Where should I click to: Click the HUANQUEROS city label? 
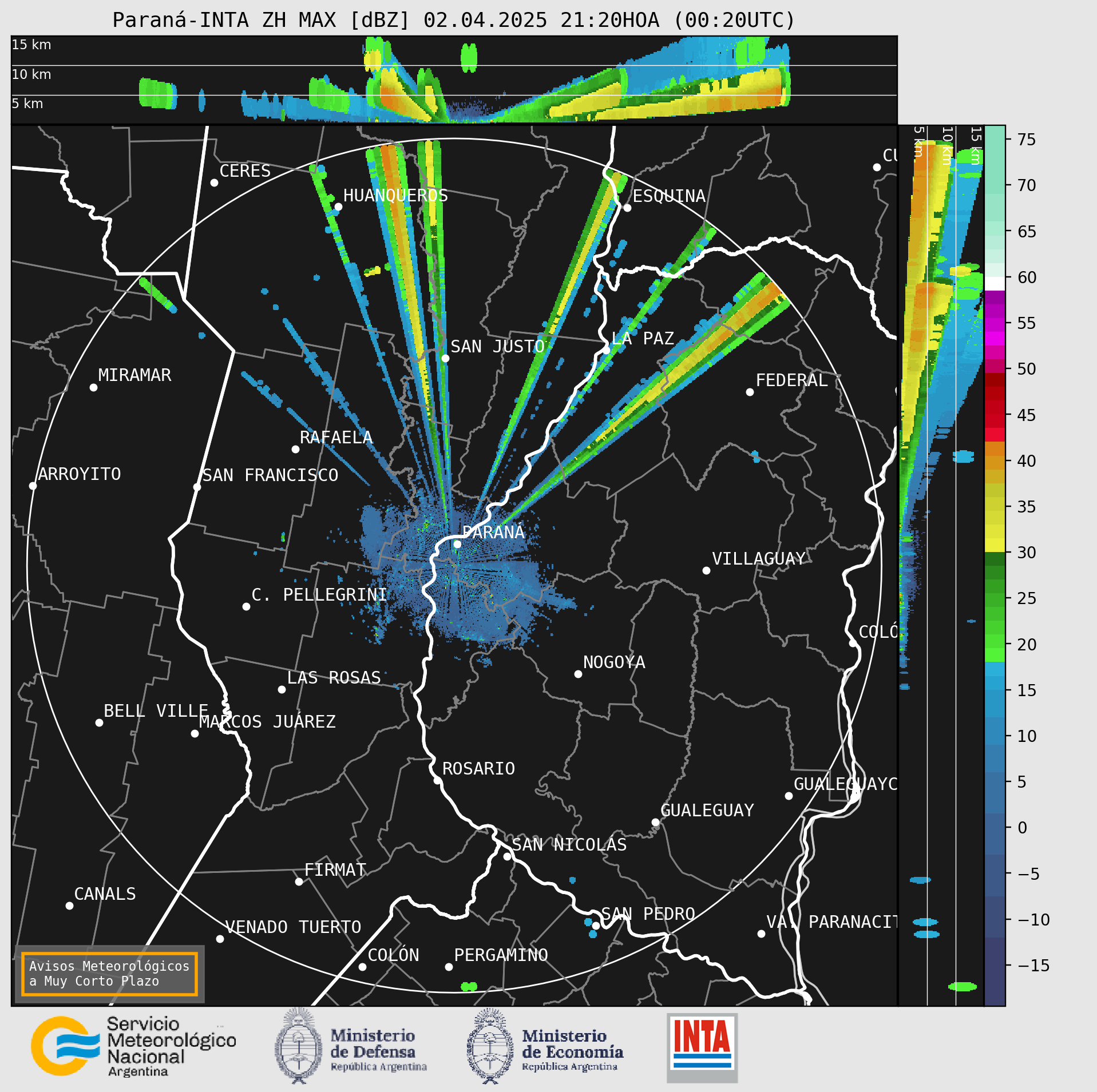tap(395, 196)
